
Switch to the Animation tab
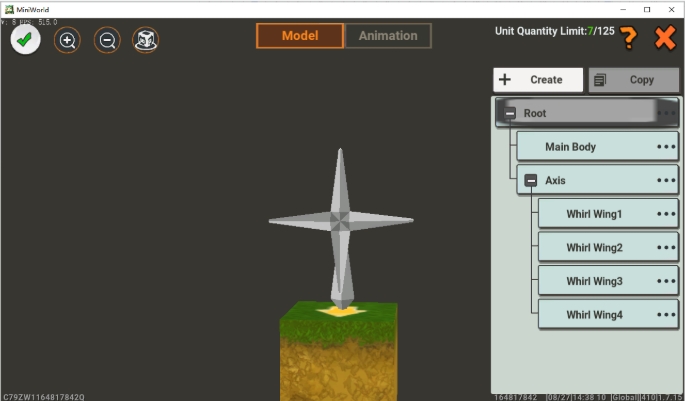[388, 36]
